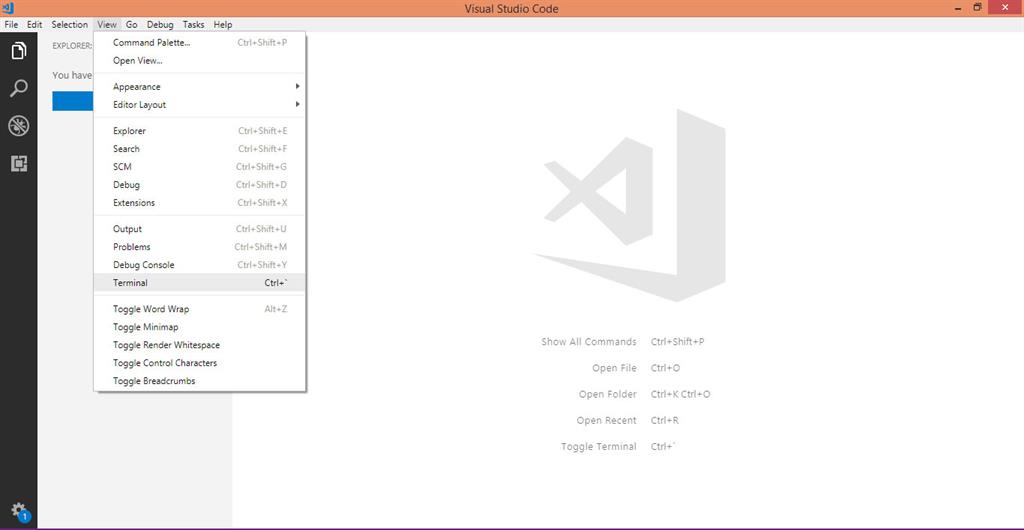1024x530 pixels.
Task: Close the open View menu
Action: (x=107, y=25)
